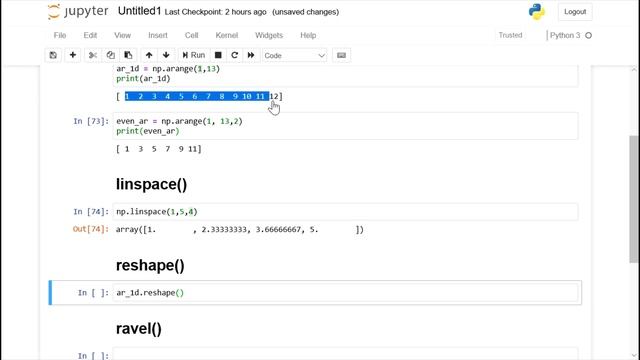
Task: Open the cell type Code dropdown
Action: [x=294, y=56]
